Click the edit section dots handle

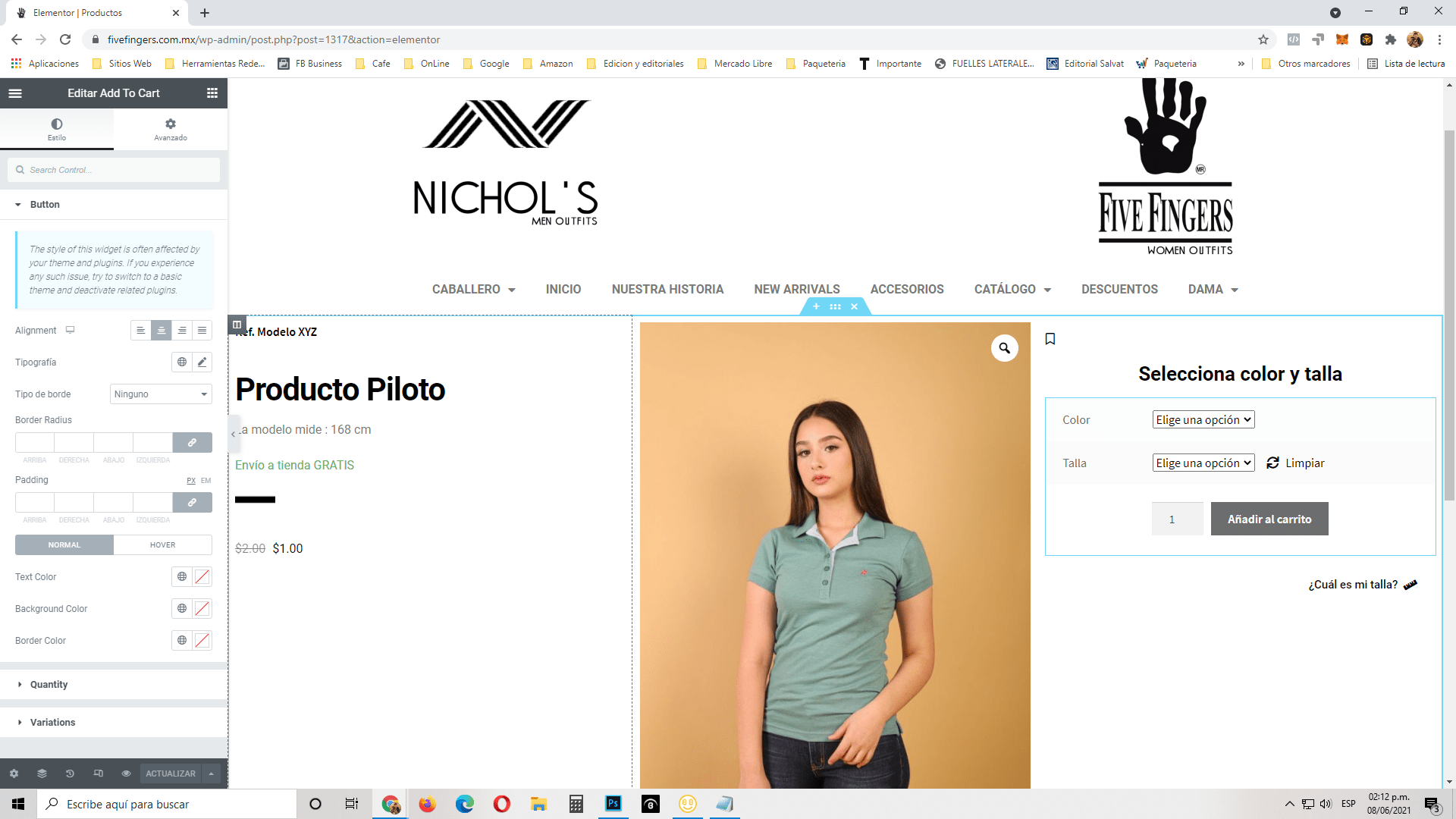[835, 306]
